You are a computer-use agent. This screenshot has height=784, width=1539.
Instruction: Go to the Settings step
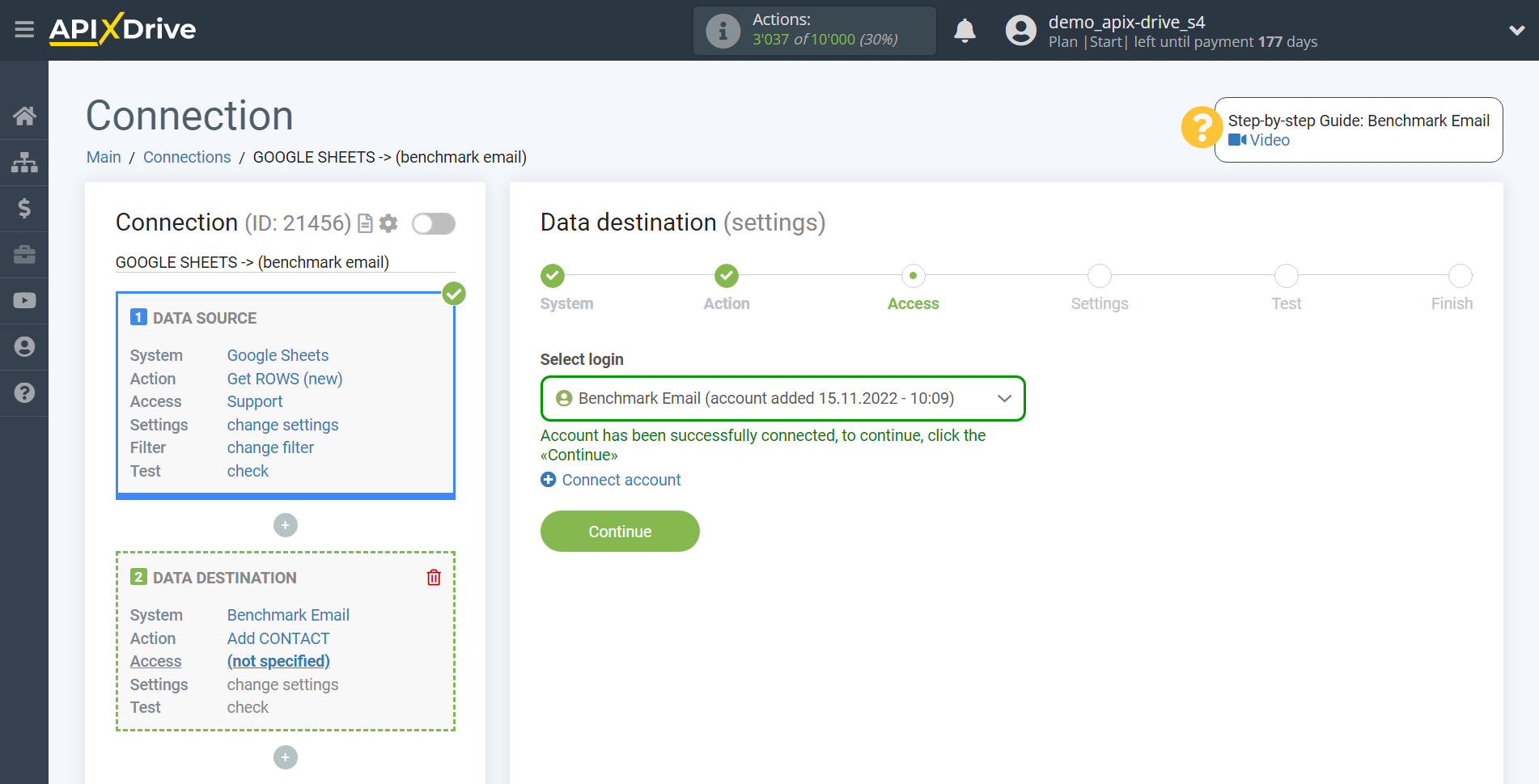[x=1100, y=276]
